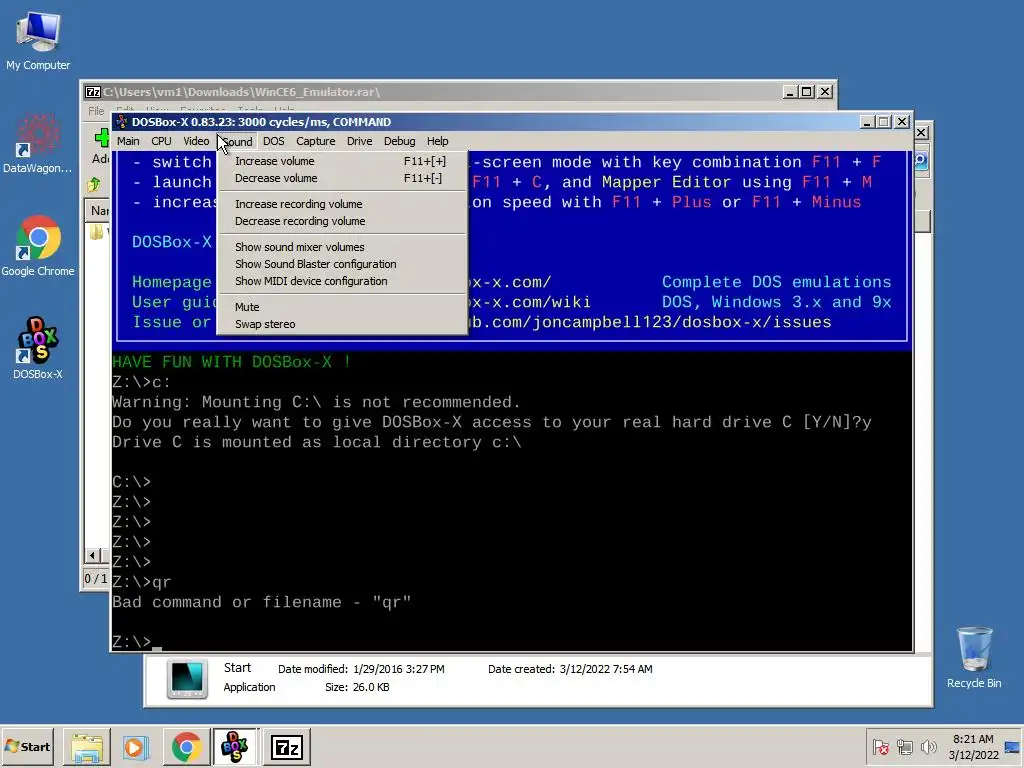The width and height of the screenshot is (1024, 768).
Task: Choose Show MIDI device configuration
Action: (x=342, y=281)
